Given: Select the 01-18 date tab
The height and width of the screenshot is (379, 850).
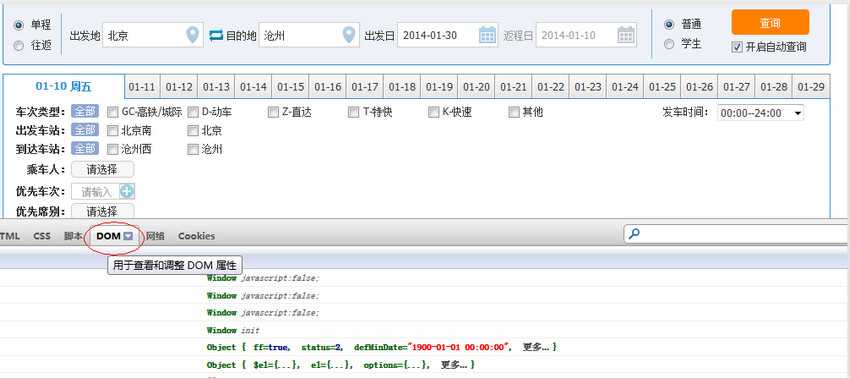Looking at the screenshot, I should [402, 87].
